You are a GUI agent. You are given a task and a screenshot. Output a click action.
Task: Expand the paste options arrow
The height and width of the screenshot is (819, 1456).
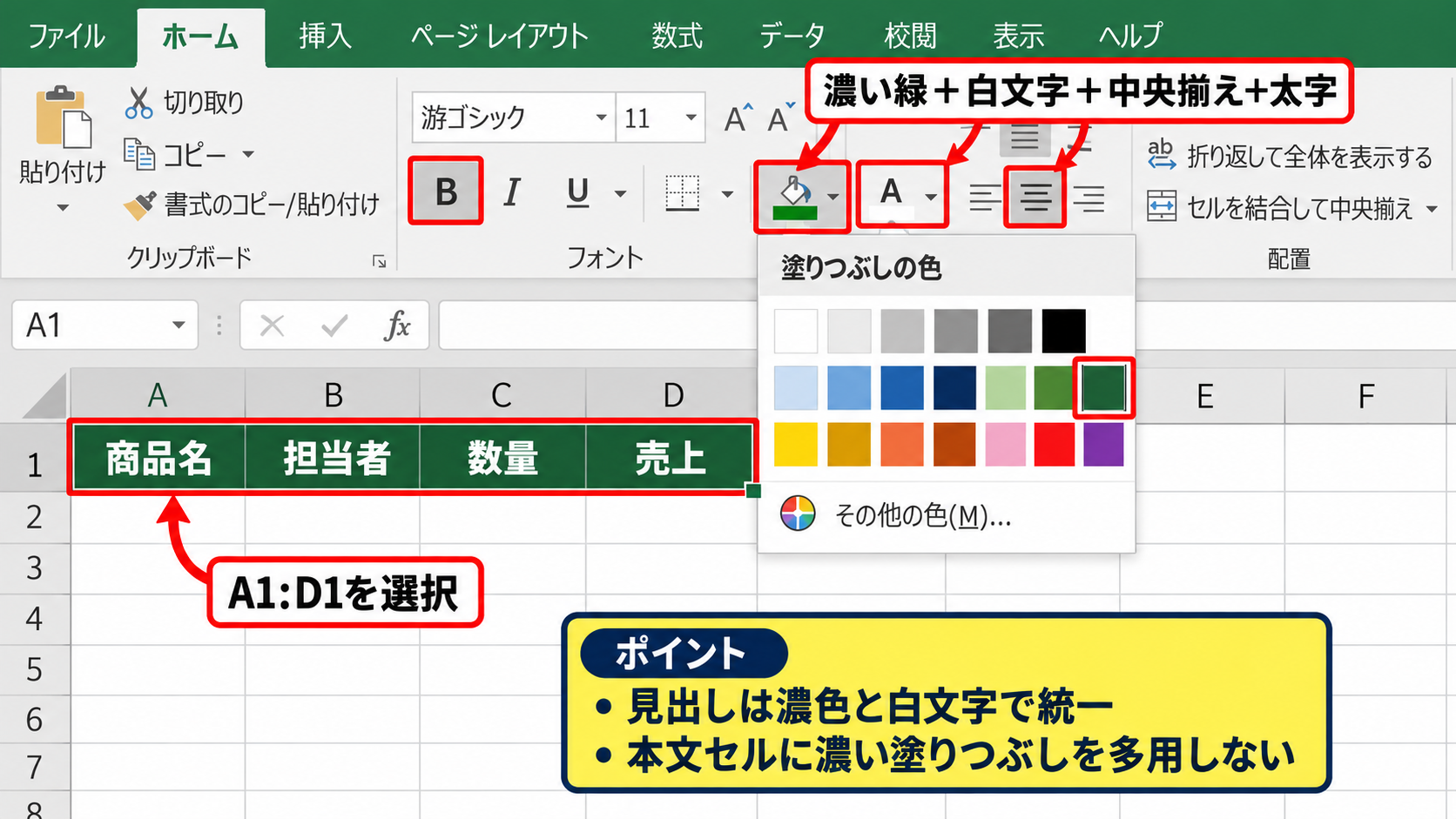point(62,208)
